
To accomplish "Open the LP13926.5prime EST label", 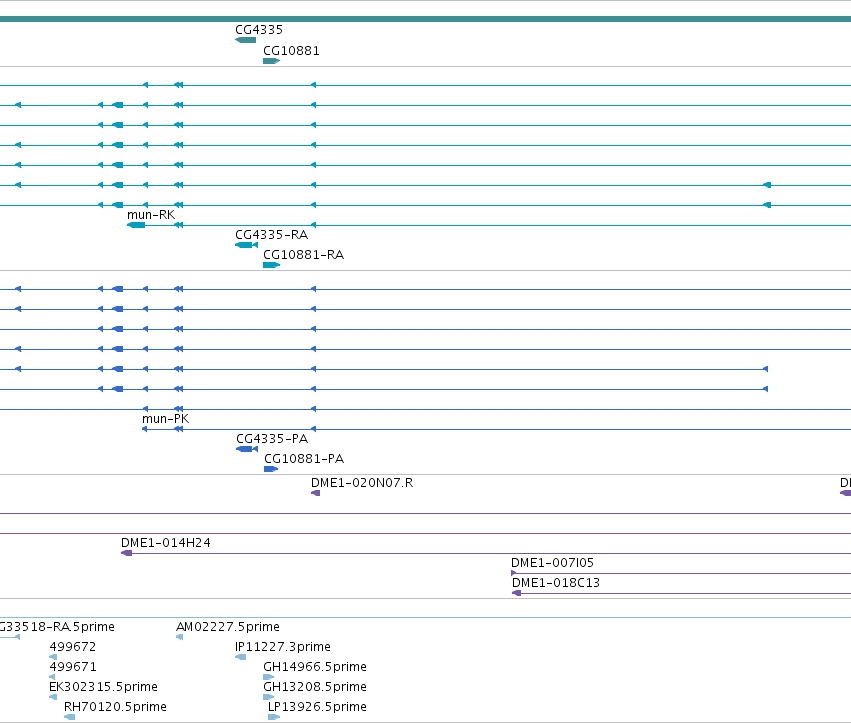I will pyautogui.click(x=317, y=707).
